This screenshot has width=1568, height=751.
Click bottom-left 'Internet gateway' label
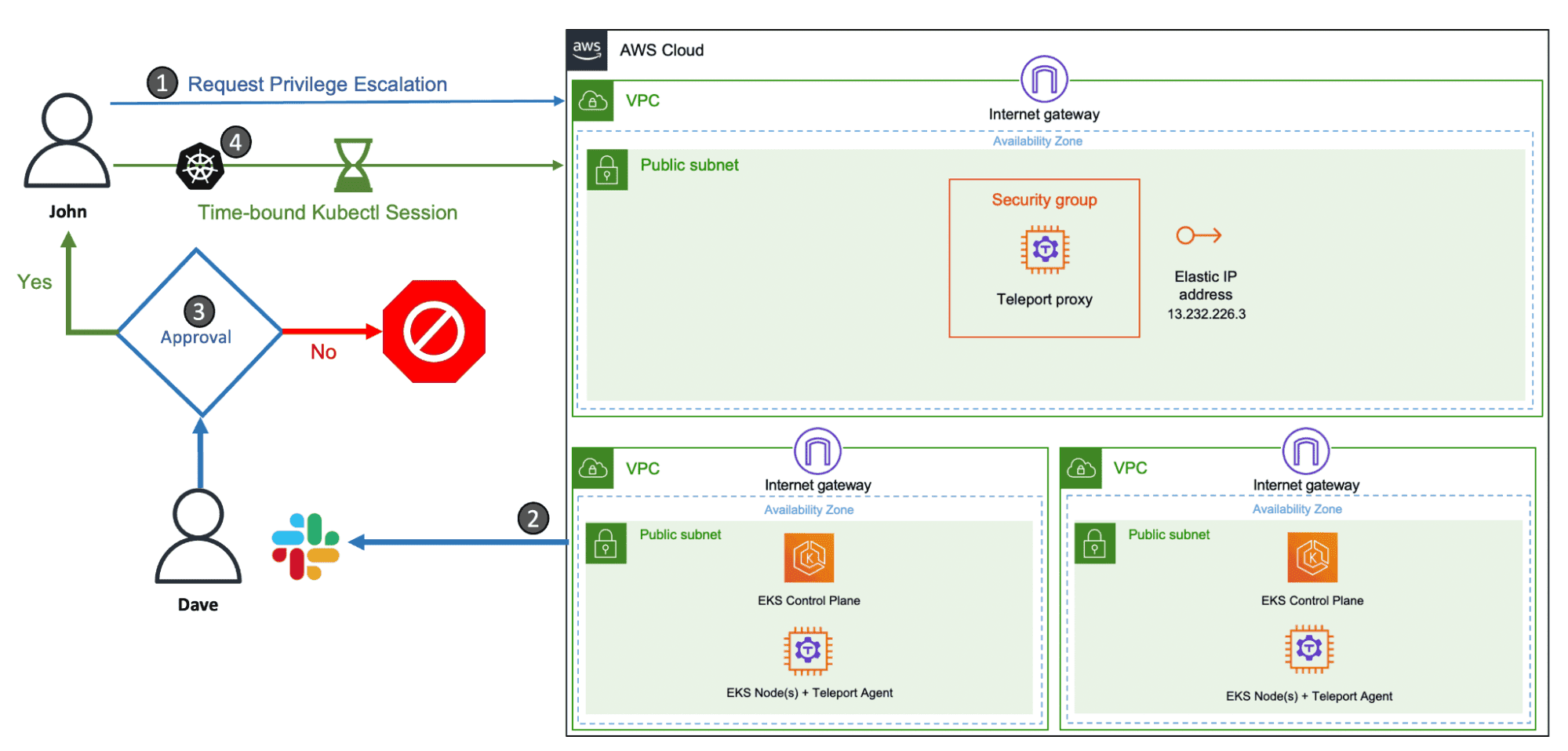(x=818, y=485)
